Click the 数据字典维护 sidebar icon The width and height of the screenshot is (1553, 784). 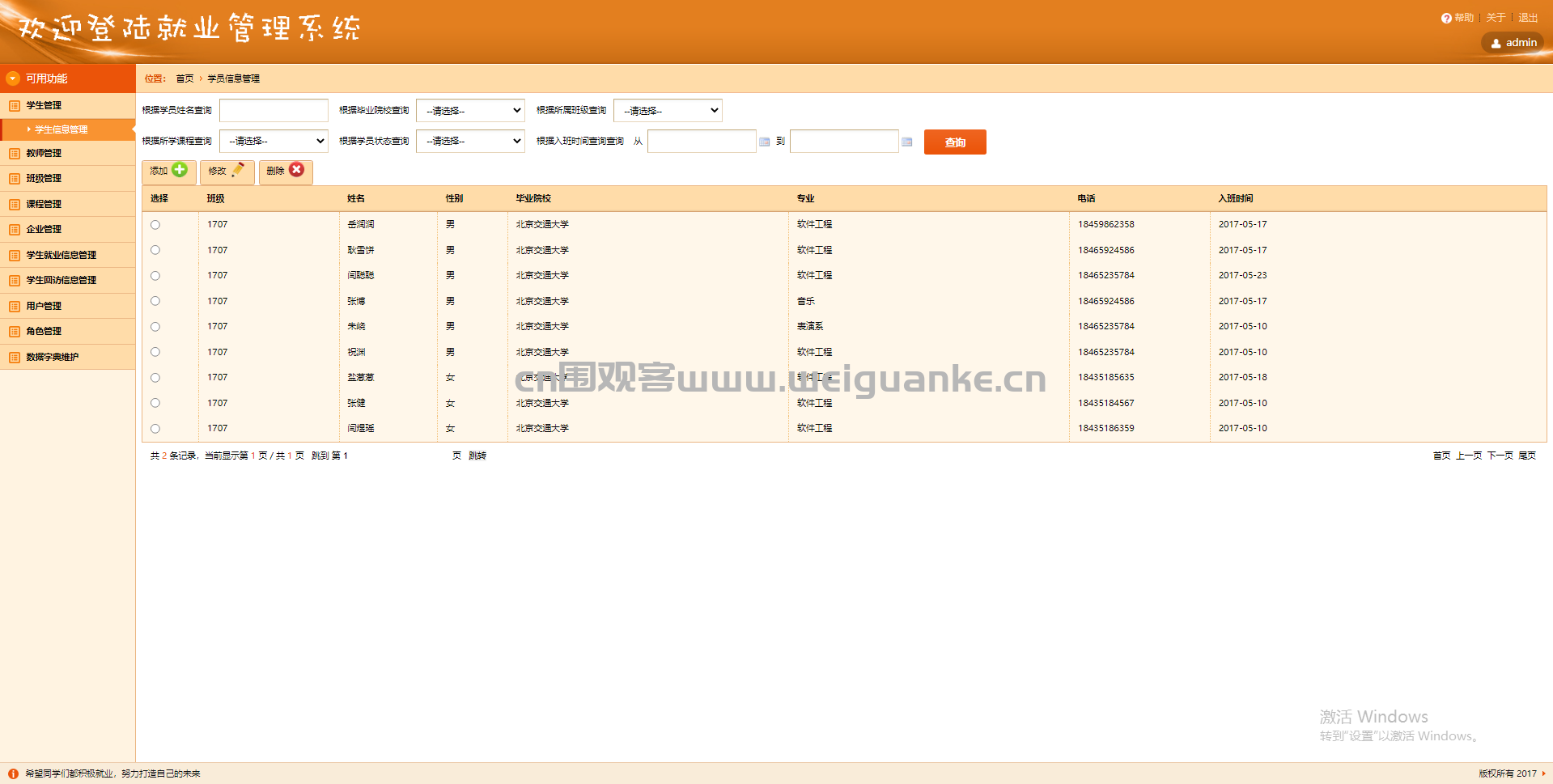click(15, 358)
